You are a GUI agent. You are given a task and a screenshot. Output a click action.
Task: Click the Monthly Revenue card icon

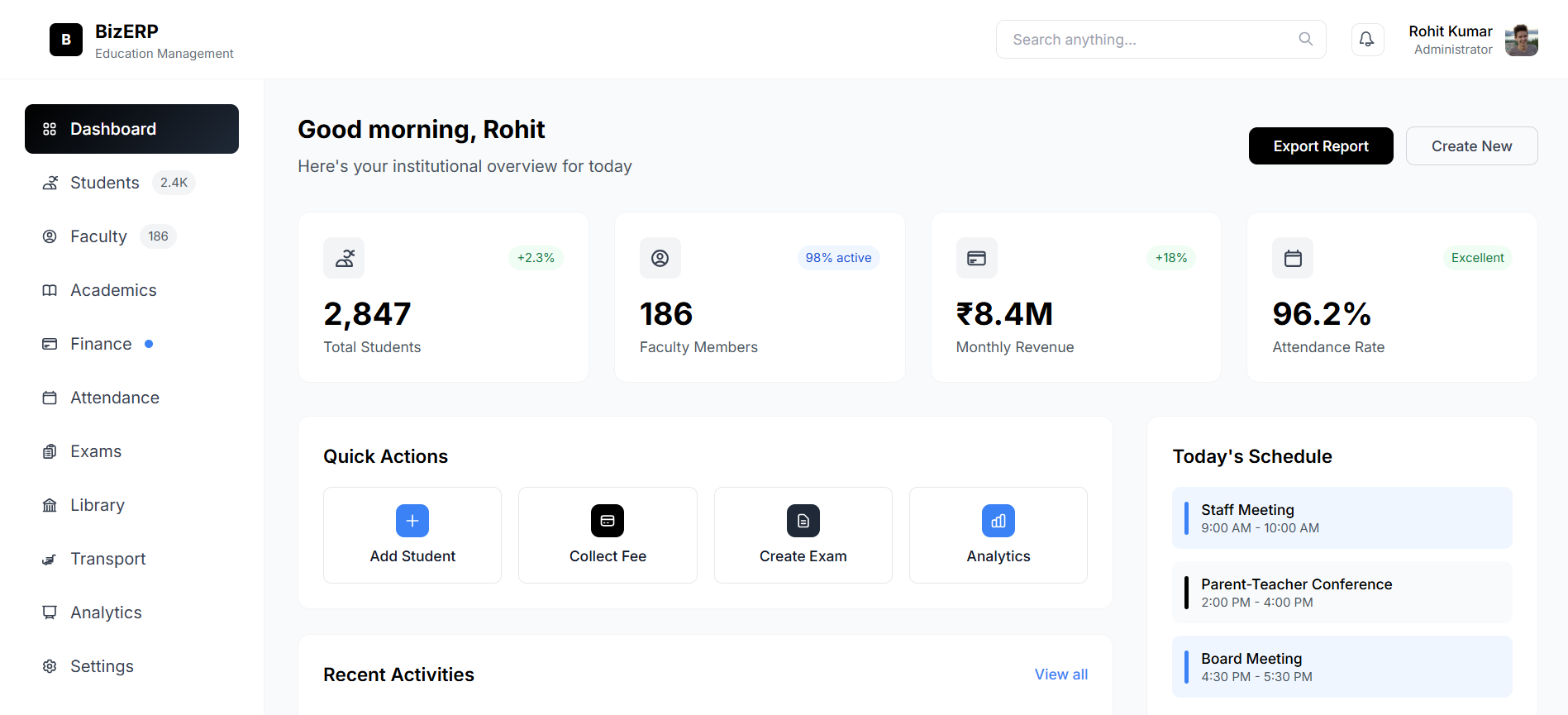point(977,258)
